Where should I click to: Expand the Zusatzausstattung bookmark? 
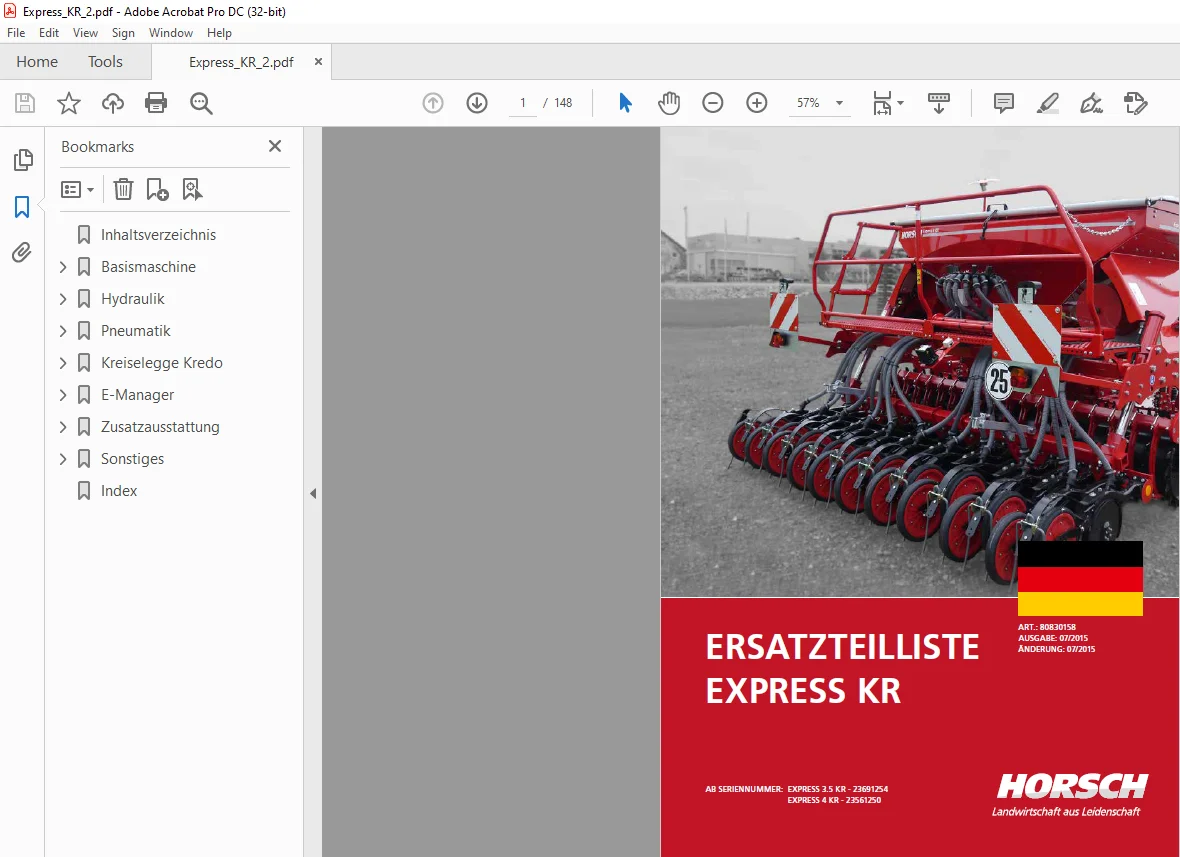(63, 427)
